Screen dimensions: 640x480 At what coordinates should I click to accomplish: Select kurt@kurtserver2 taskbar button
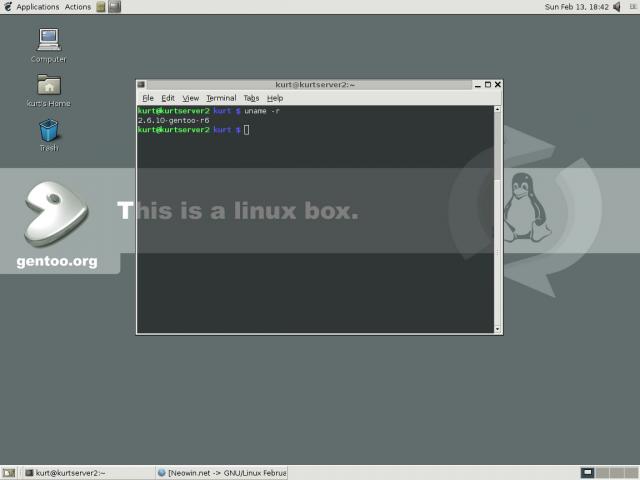tap(88, 473)
